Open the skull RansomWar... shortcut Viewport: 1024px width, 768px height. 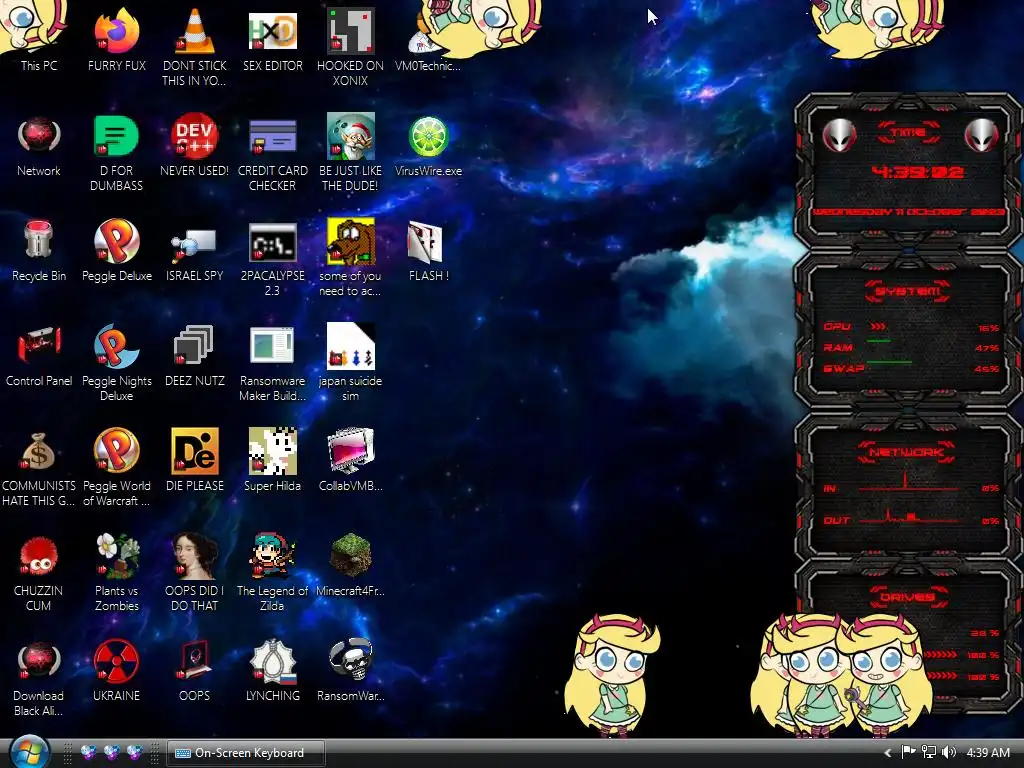point(351,671)
